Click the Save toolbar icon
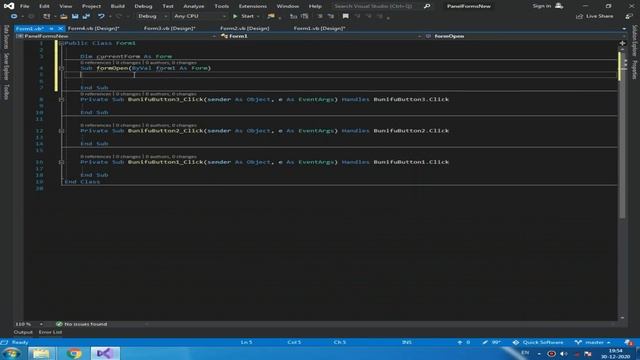Viewport: 640px width, 360px height. [x=75, y=16]
